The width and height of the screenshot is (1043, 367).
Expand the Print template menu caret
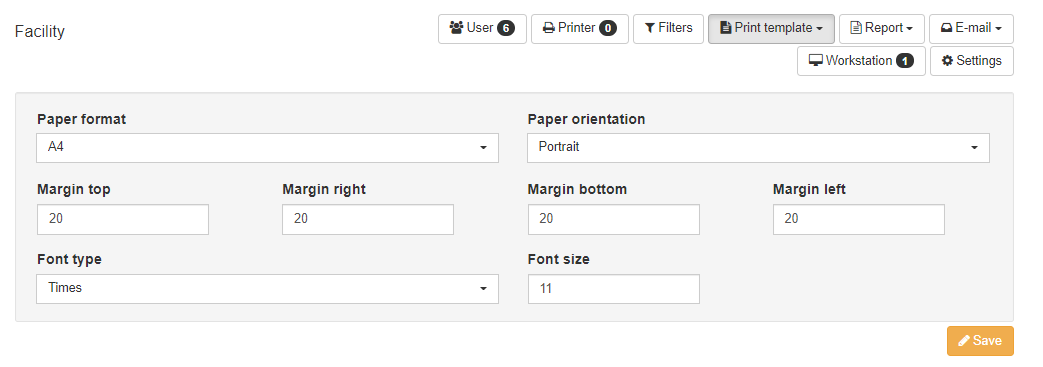tap(820, 29)
